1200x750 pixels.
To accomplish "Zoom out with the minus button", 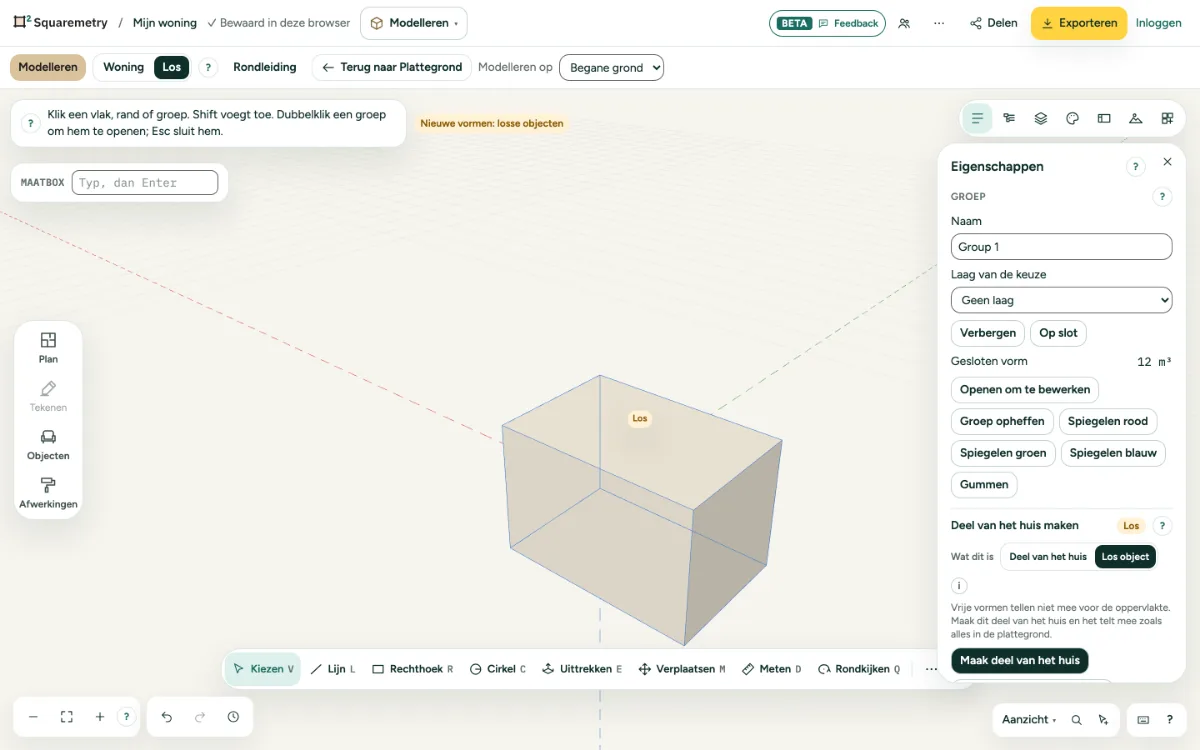I will click(33, 717).
